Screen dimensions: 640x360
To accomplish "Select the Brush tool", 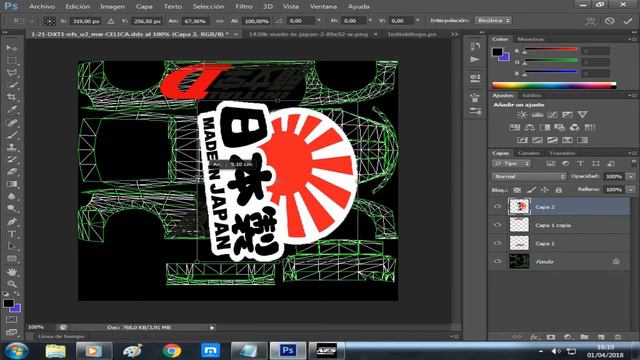I will pos(11,135).
